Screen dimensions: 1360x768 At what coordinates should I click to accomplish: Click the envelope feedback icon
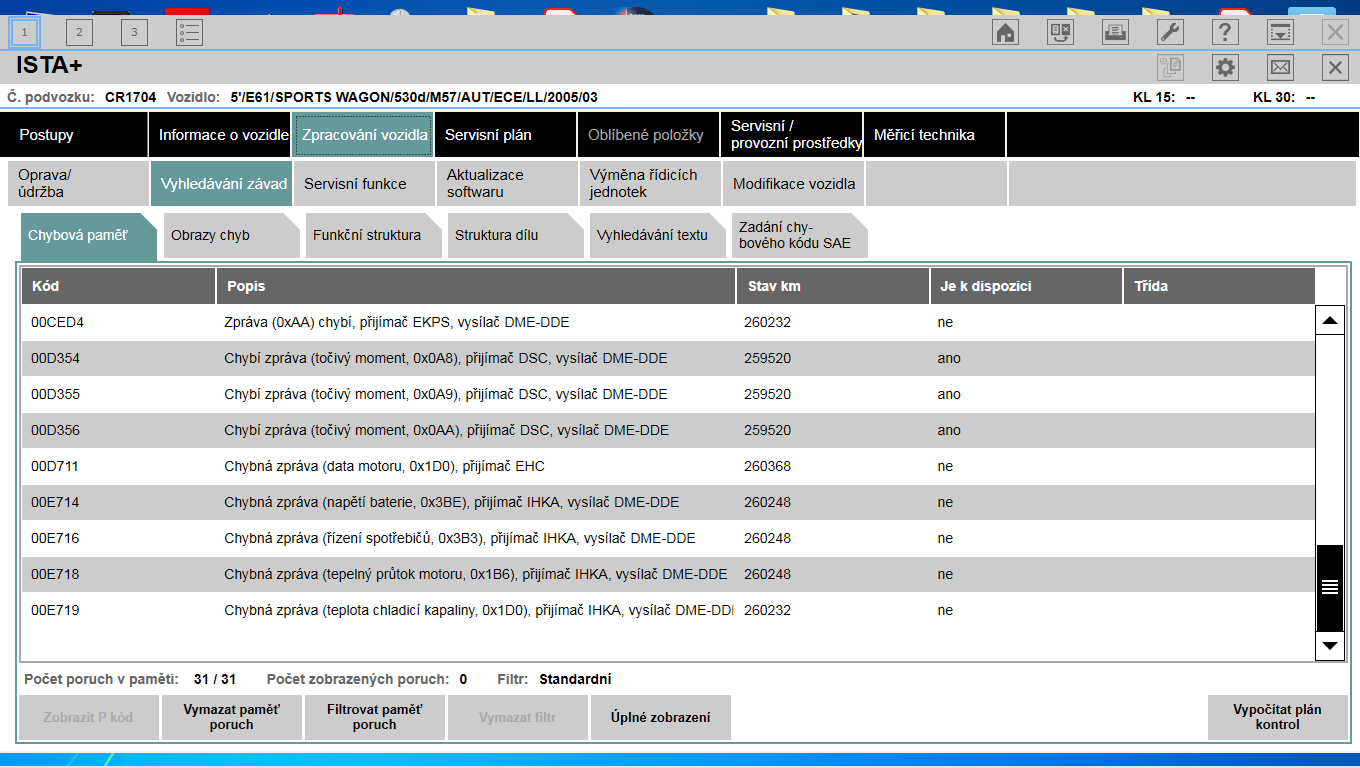pyautogui.click(x=1280, y=68)
